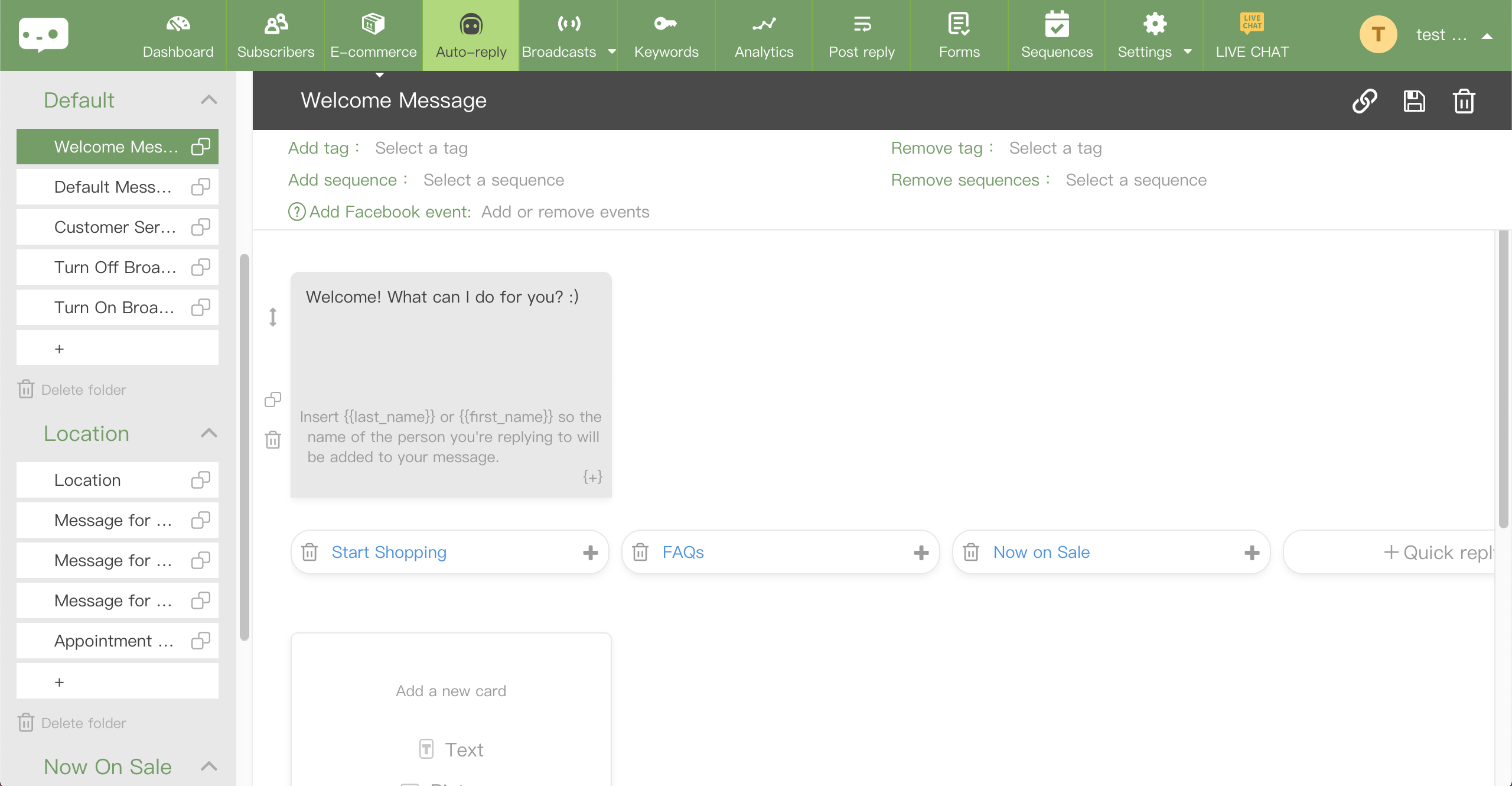Click the link chain icon in header
Viewport: 1512px width, 786px height.
(x=1364, y=100)
